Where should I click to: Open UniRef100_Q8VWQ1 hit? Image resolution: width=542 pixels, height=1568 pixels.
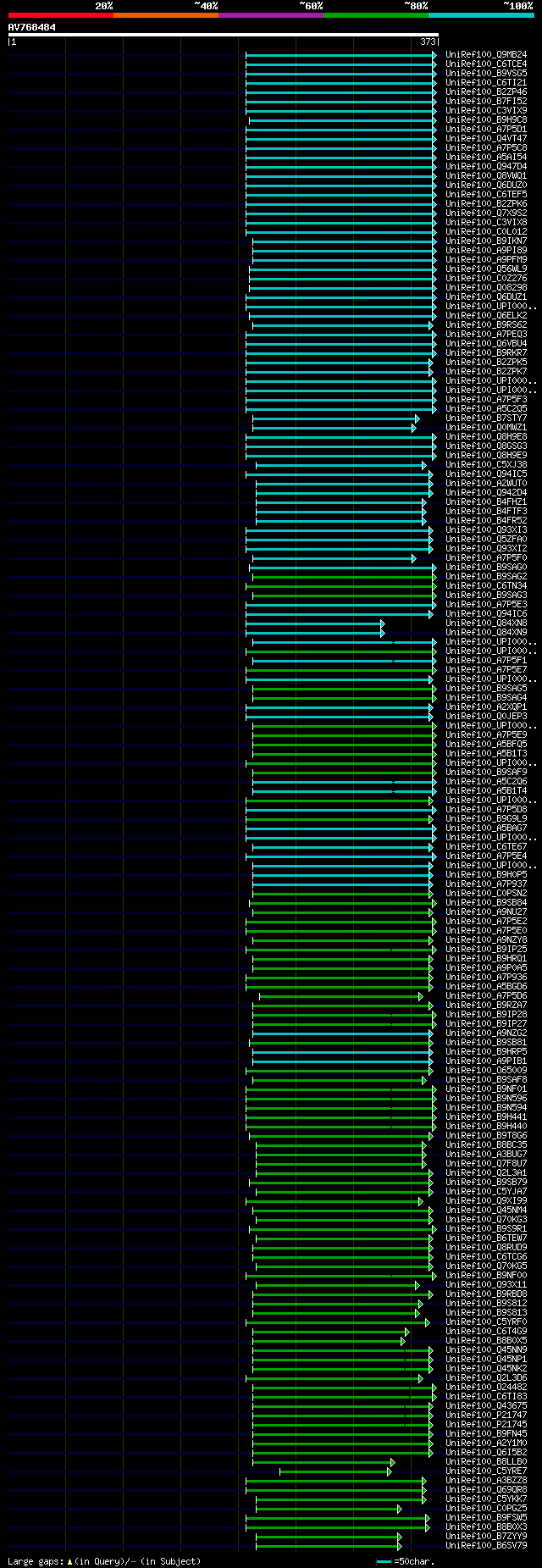(x=486, y=176)
